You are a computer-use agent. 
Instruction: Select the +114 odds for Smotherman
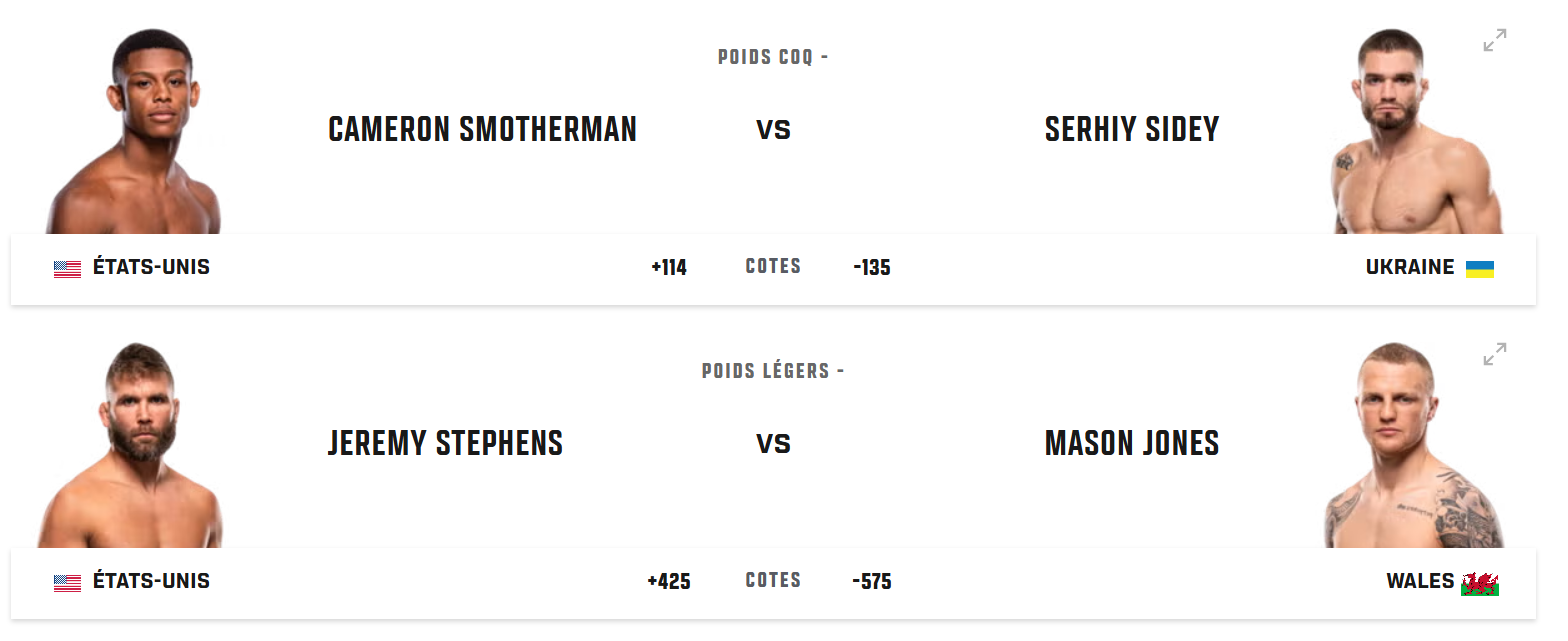coord(669,268)
